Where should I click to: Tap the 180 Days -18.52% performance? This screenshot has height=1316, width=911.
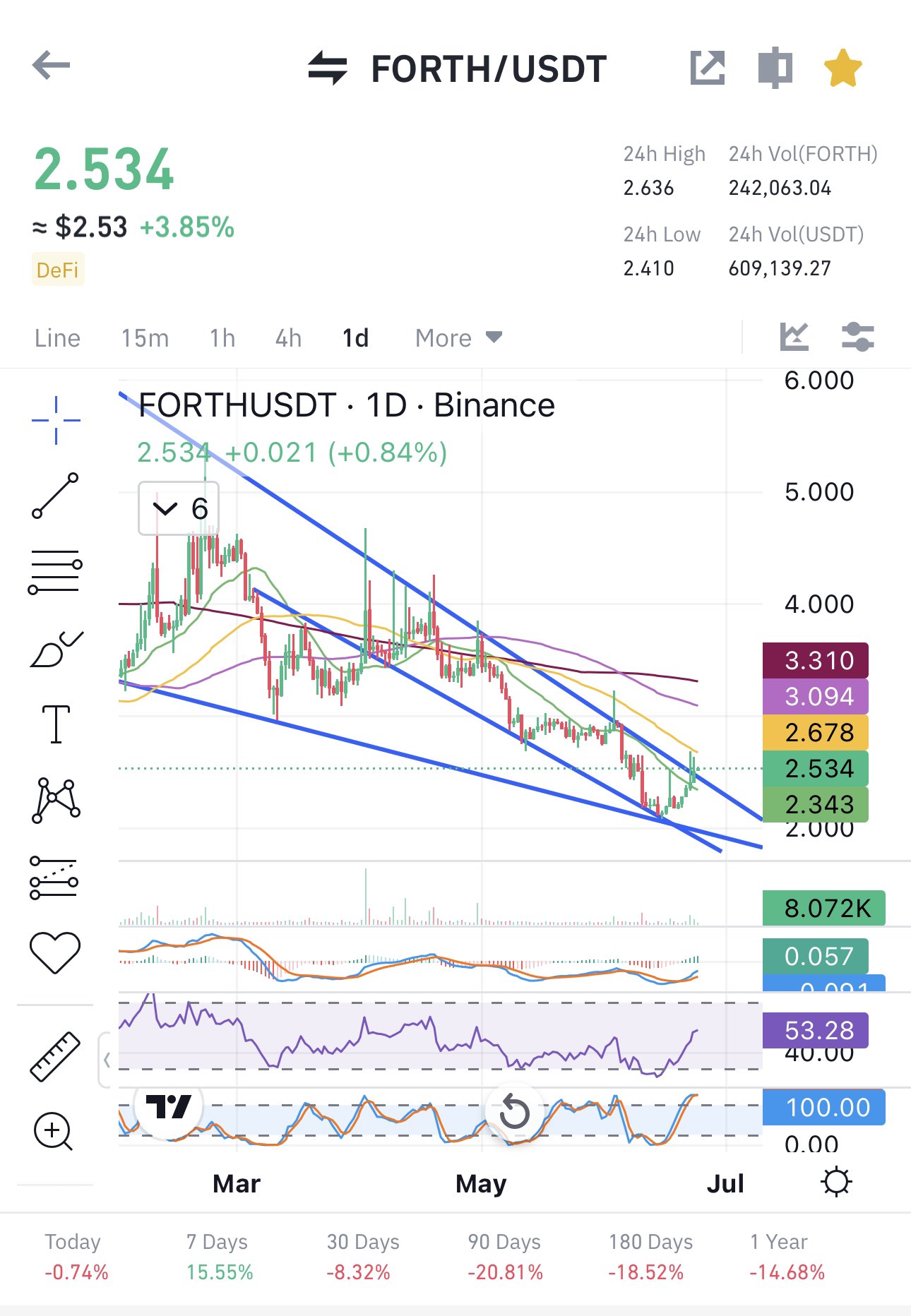650,1257
